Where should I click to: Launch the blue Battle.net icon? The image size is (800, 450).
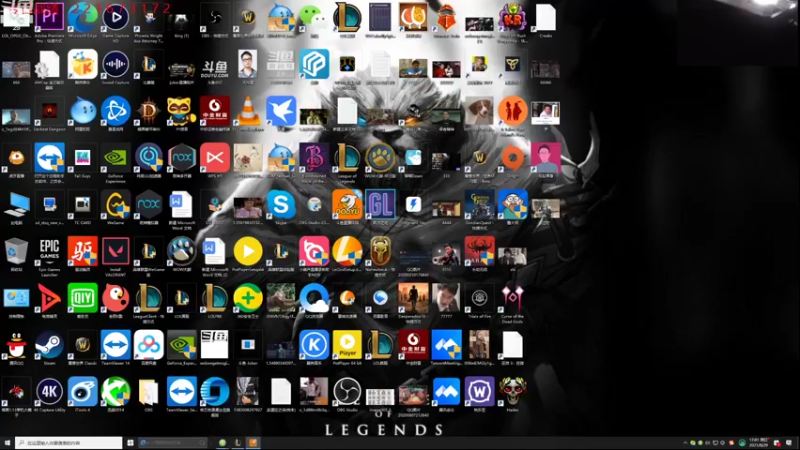(x=116, y=111)
